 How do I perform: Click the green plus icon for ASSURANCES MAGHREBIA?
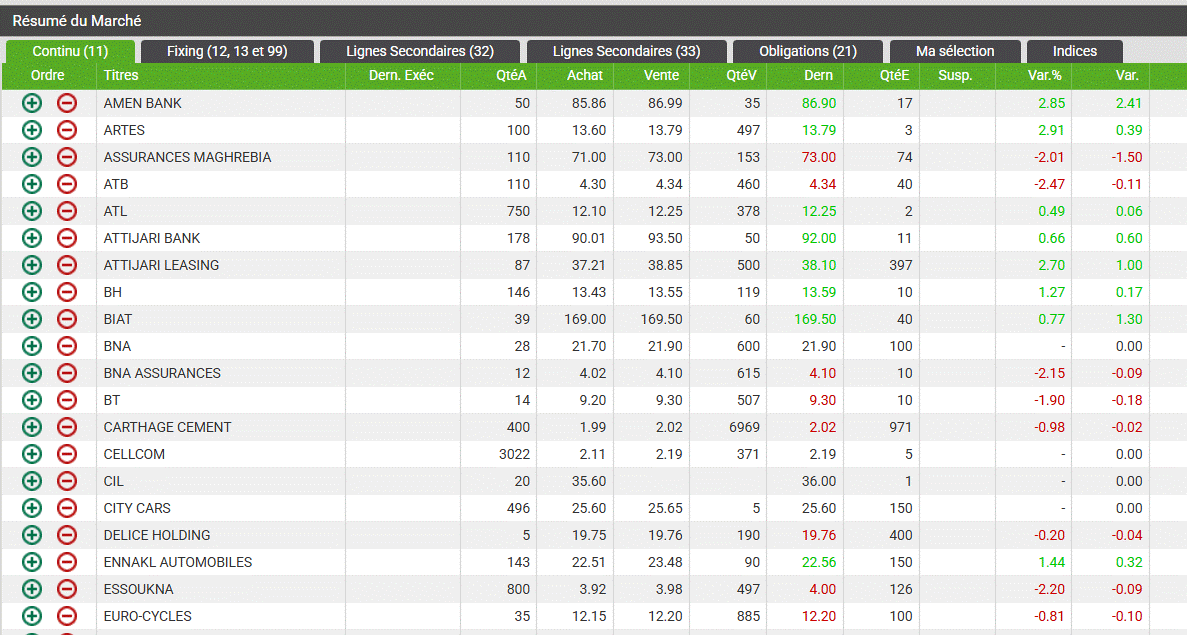(x=32, y=157)
